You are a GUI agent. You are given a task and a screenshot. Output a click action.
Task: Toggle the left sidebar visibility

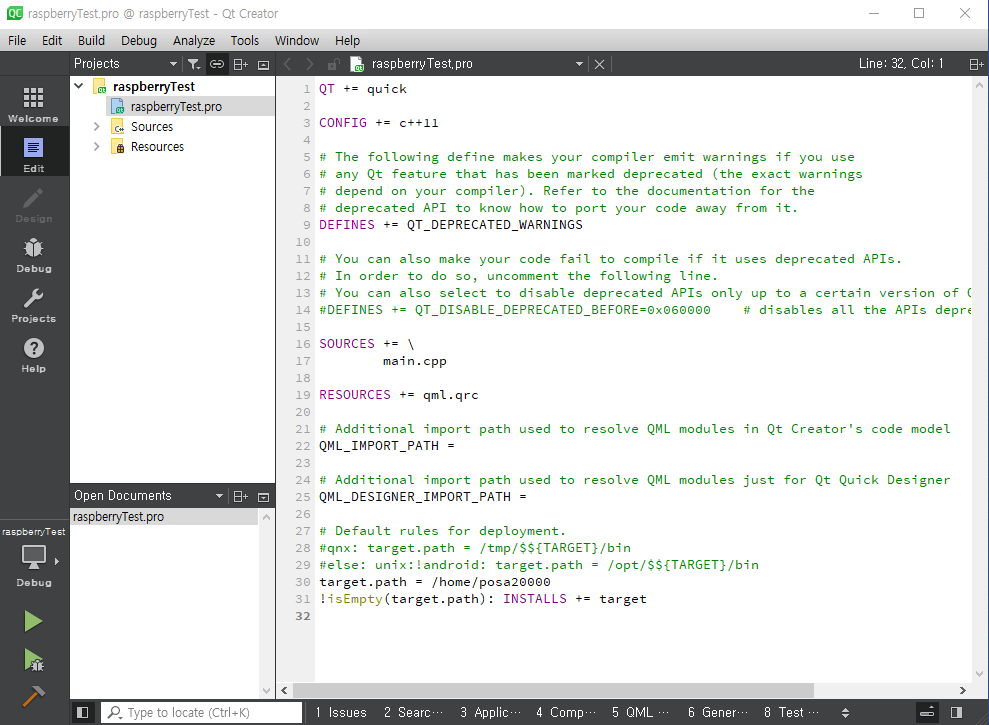click(83, 712)
